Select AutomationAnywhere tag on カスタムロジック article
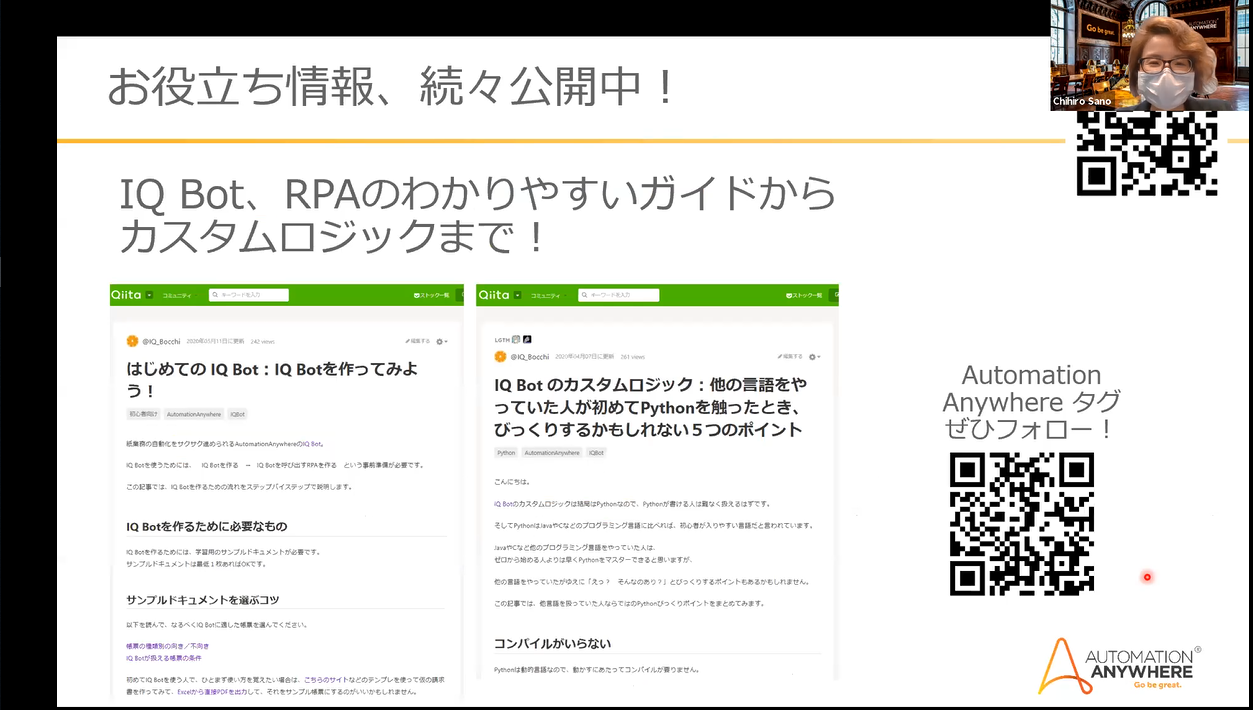Screen dimensions: 1253x710 click(x=552, y=453)
